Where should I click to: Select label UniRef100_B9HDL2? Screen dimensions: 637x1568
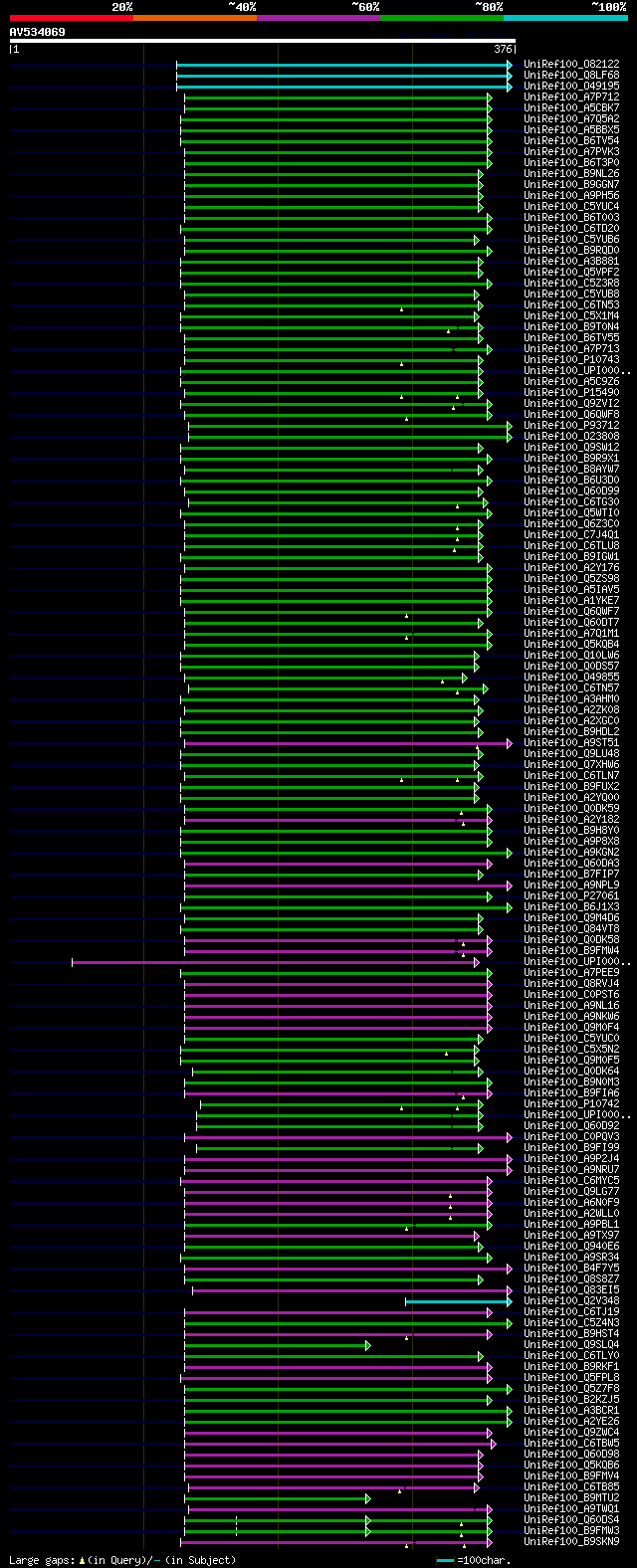571,731
